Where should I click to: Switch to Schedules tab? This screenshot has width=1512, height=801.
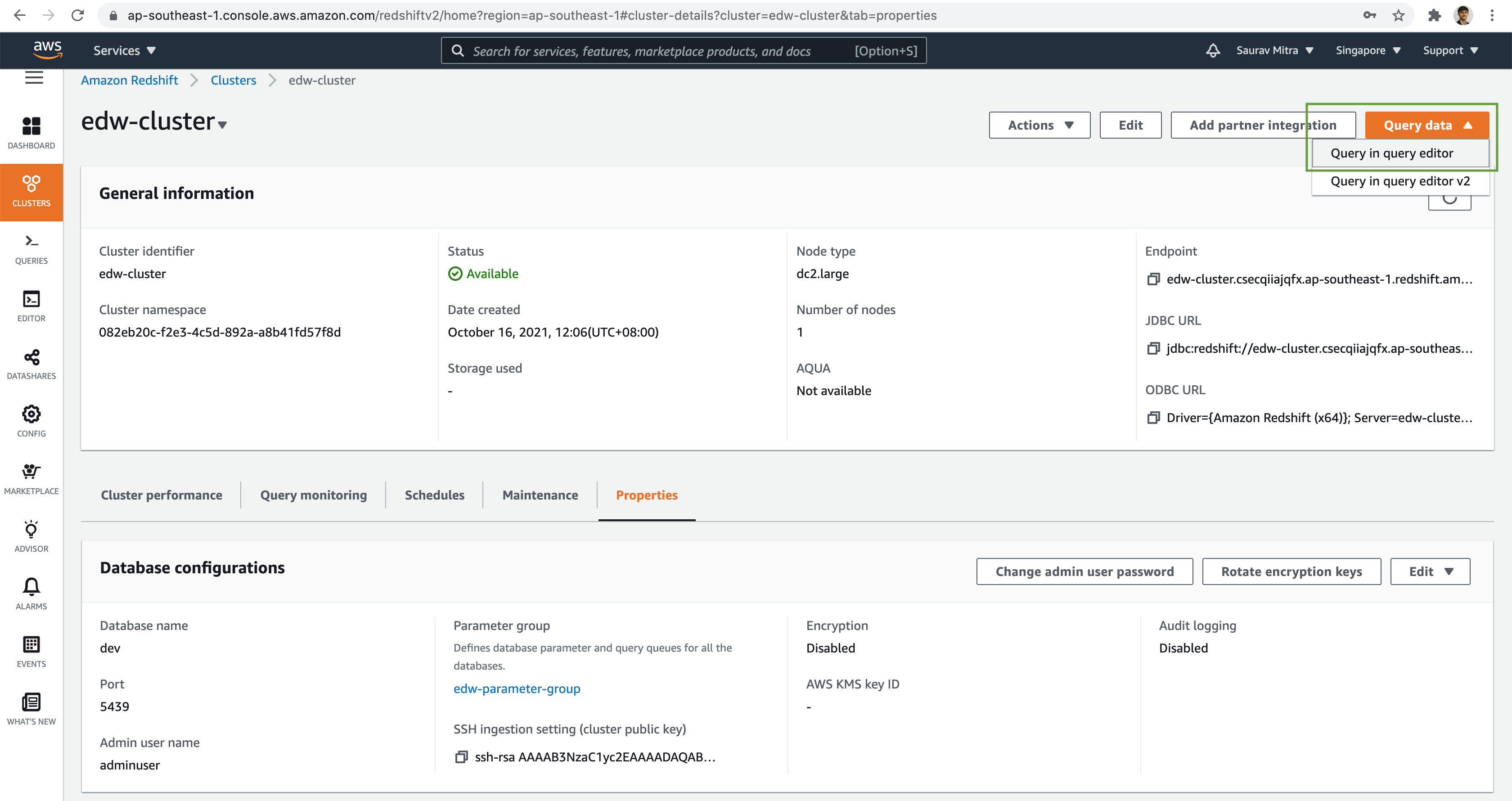click(434, 495)
